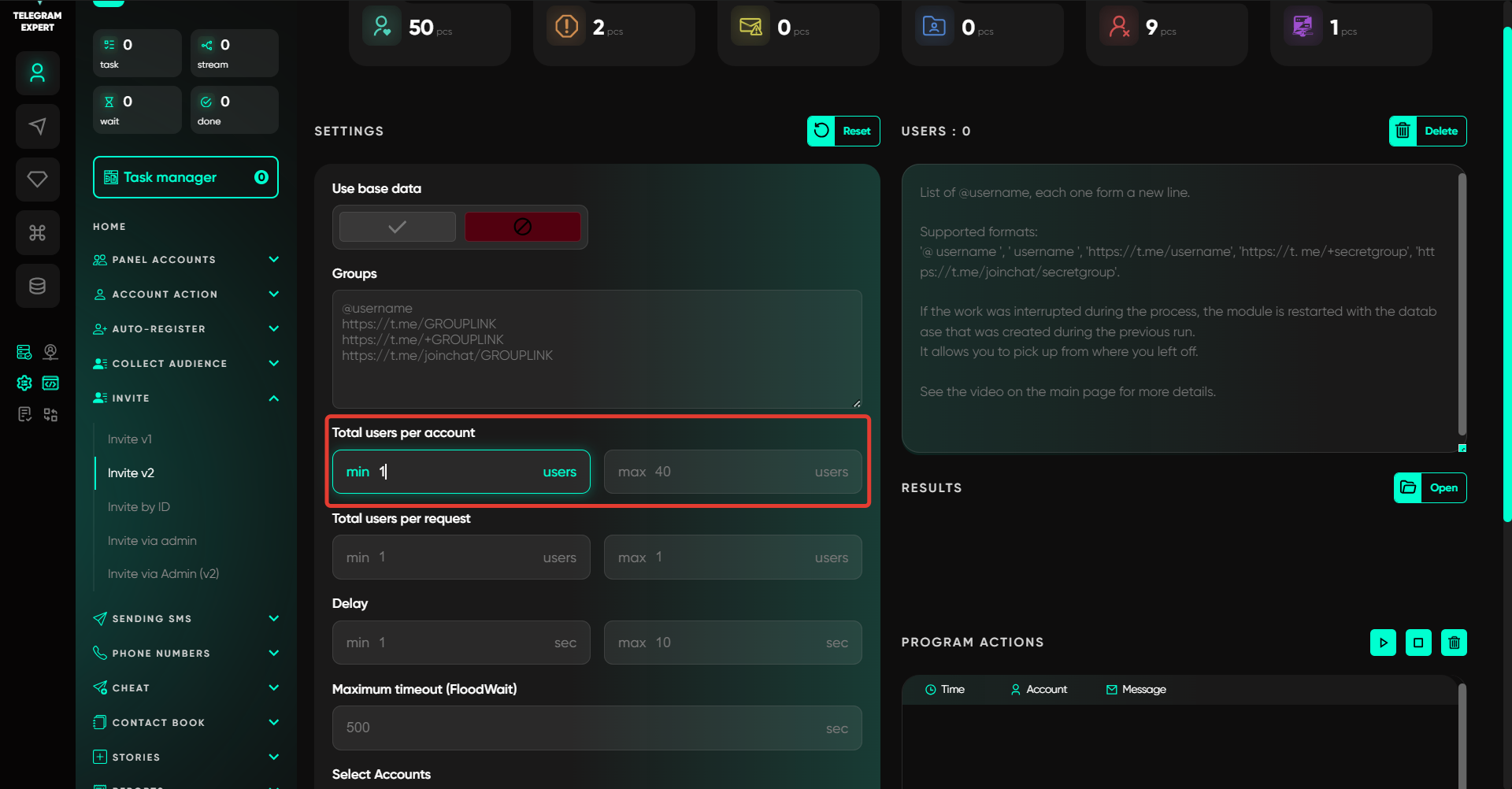Enable Use base data with checkmark toggle
1512x789 pixels.
[397, 227]
